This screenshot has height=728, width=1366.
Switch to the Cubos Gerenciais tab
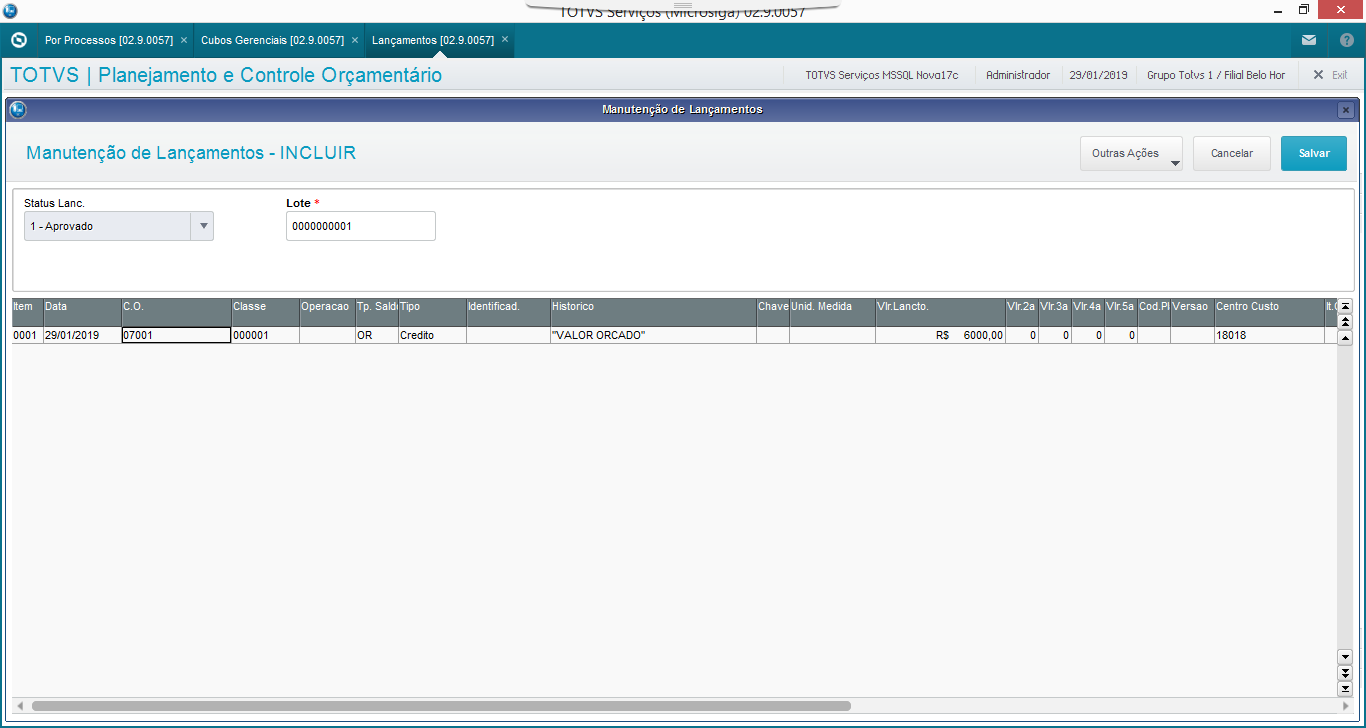click(272, 40)
